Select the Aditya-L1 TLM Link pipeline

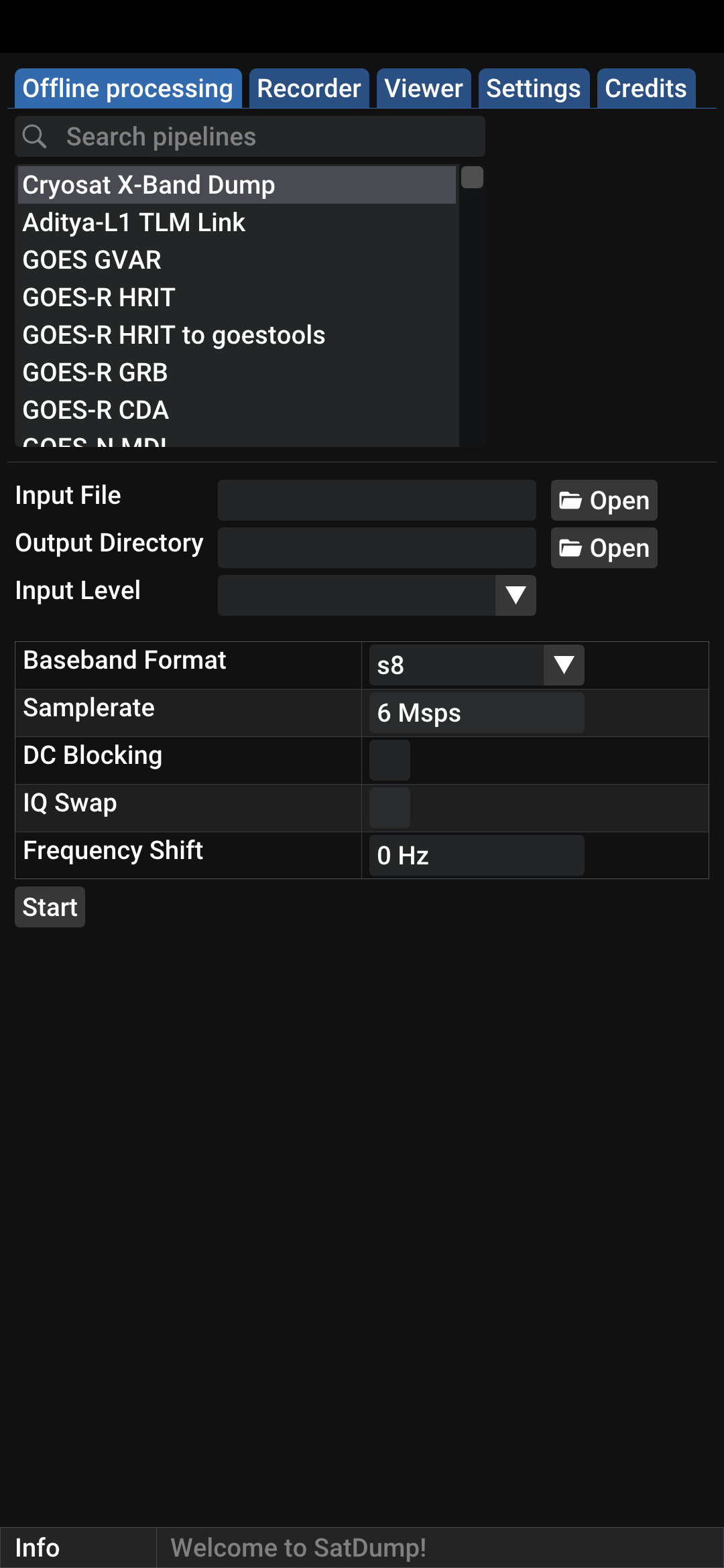point(134,222)
